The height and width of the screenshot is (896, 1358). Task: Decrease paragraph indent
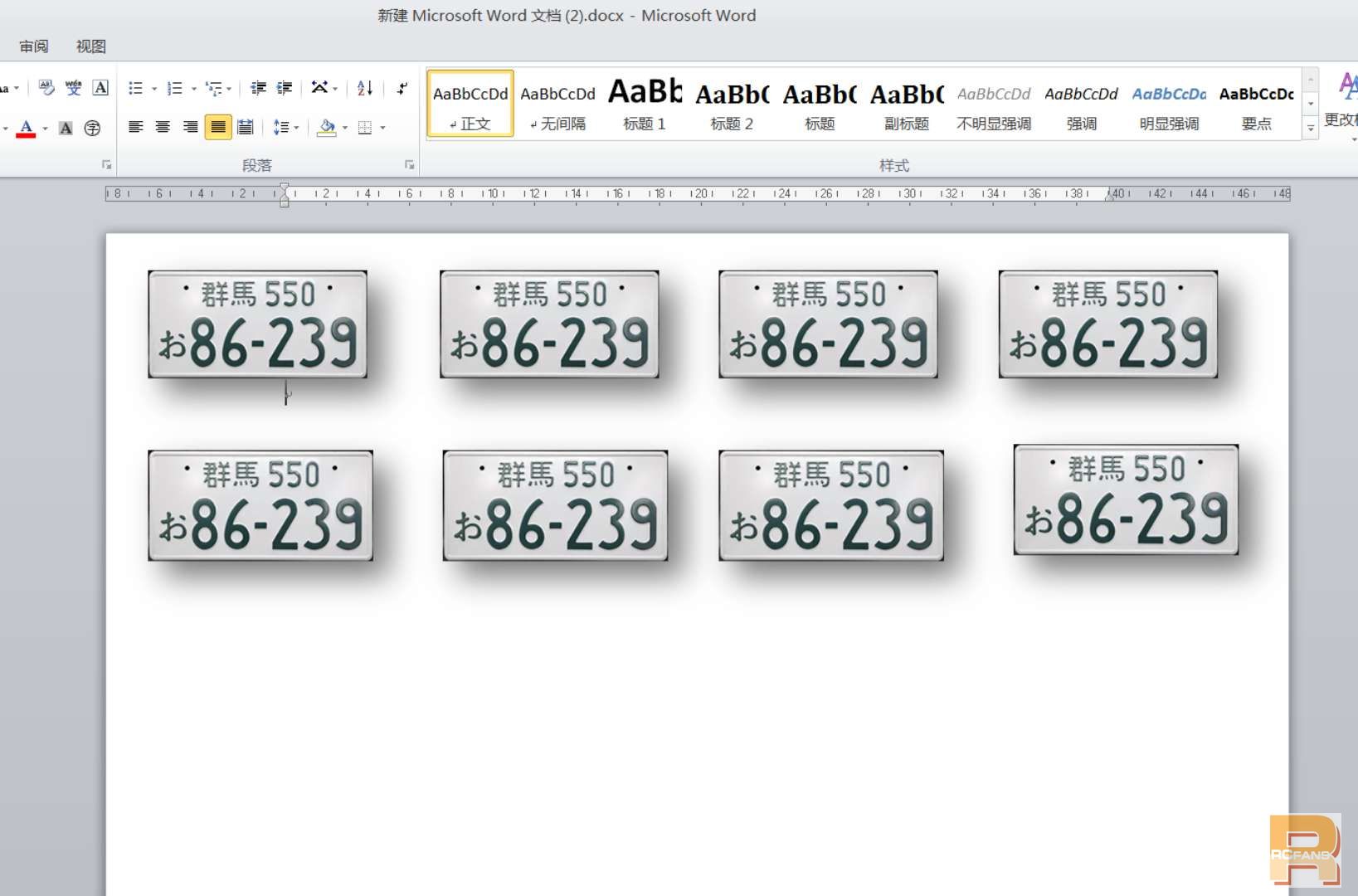pos(258,88)
